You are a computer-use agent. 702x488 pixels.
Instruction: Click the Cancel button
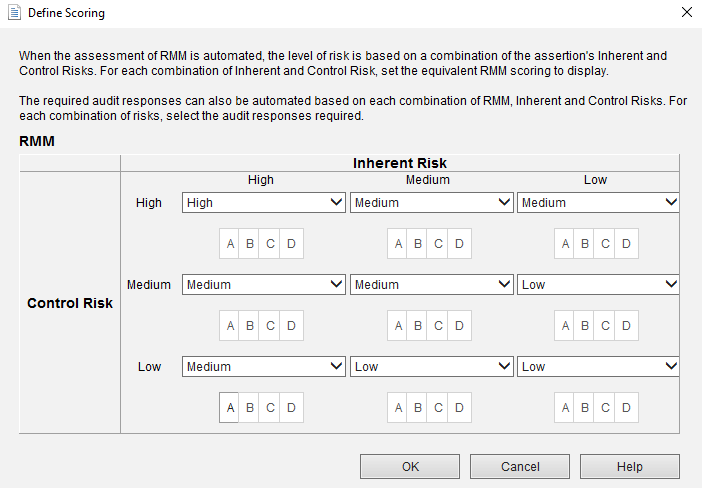coord(519,466)
